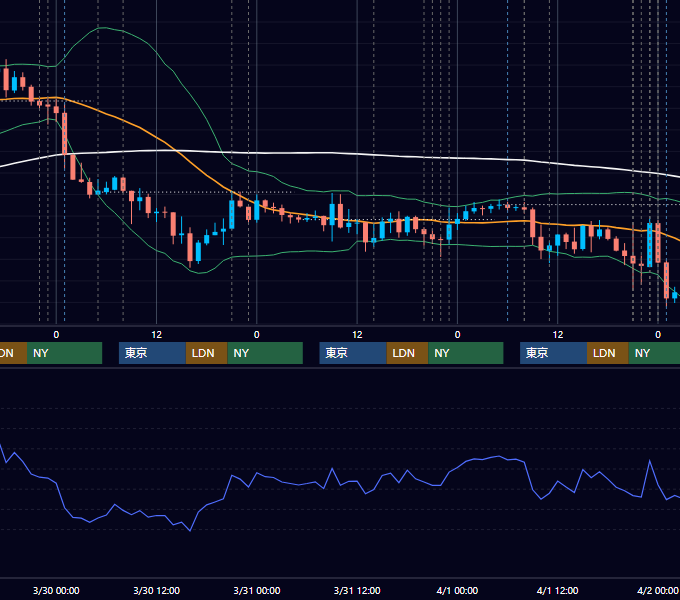The image size is (680, 600).
Task: Select the LDN session block on 3/31
Action: click(407, 353)
